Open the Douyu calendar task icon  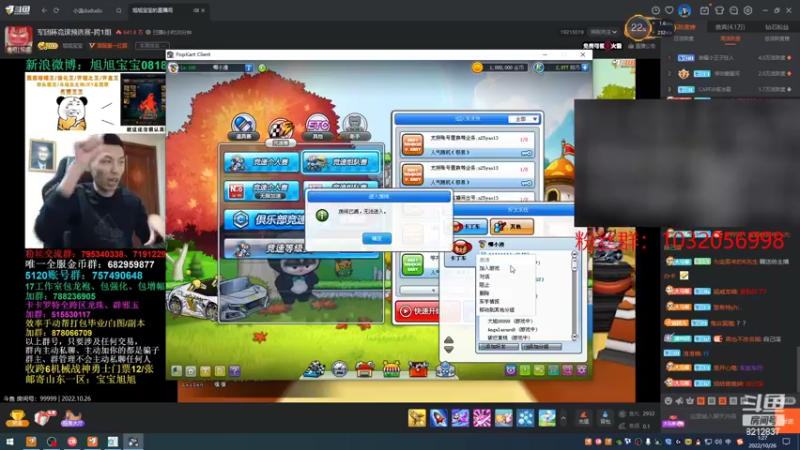click(705, 10)
